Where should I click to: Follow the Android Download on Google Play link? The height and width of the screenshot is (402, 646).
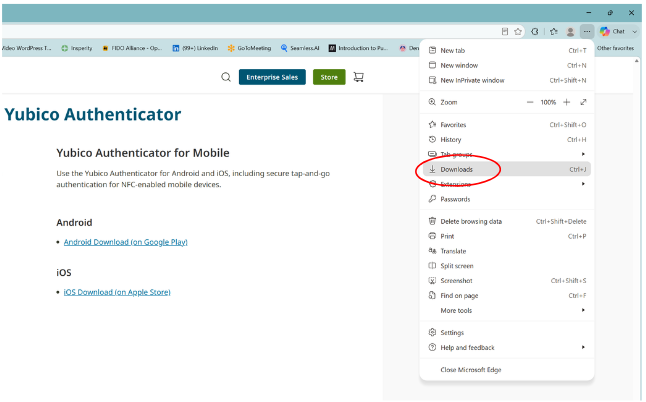coord(126,242)
